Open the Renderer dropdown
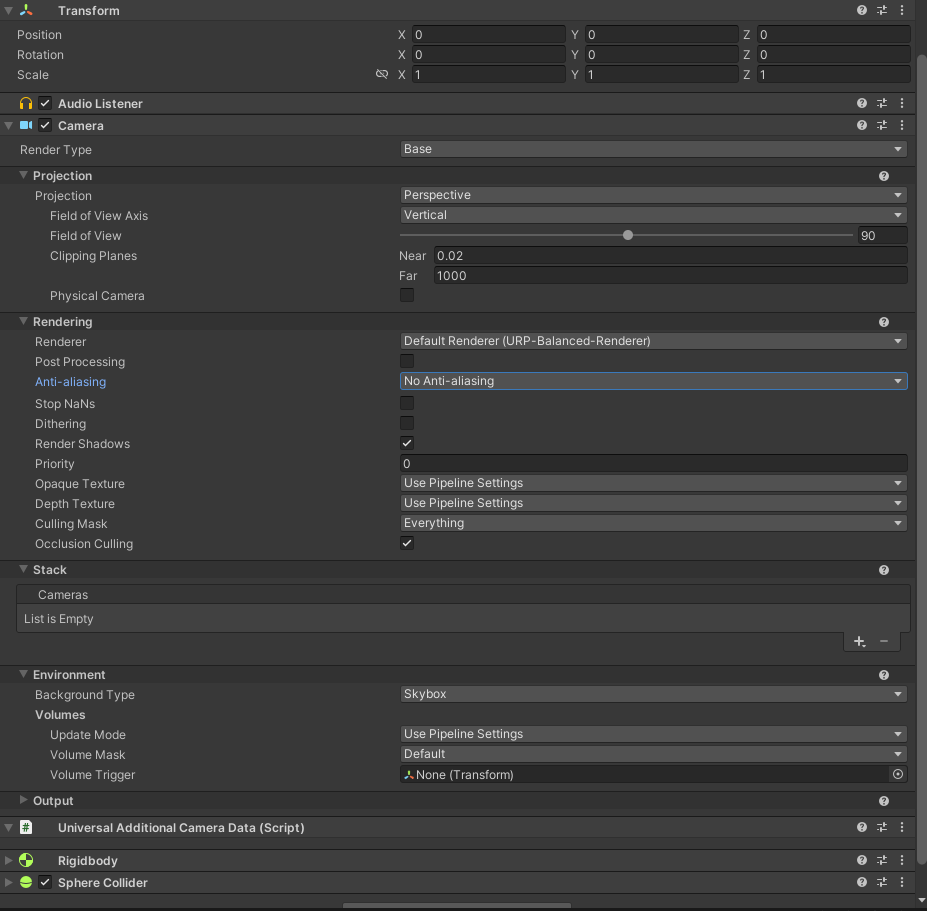 tap(653, 341)
